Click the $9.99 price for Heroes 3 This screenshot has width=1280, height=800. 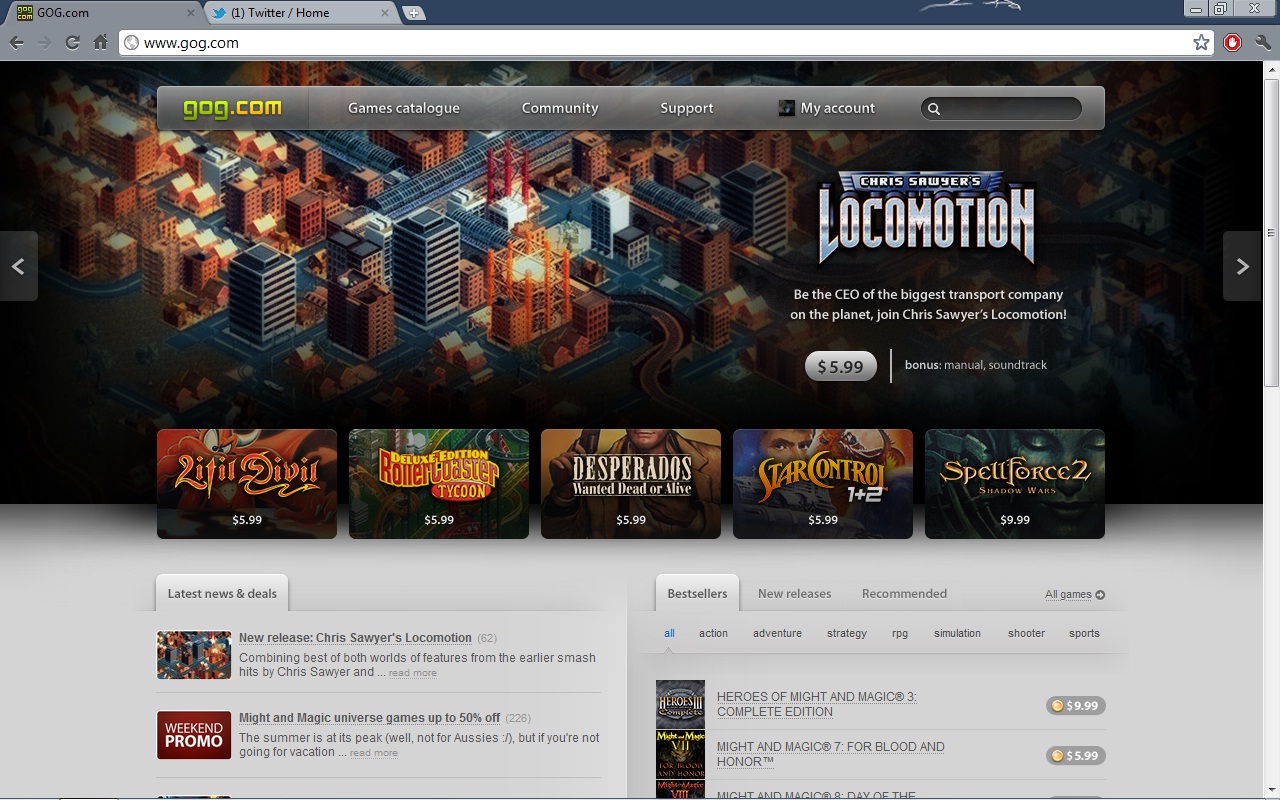[1075, 706]
